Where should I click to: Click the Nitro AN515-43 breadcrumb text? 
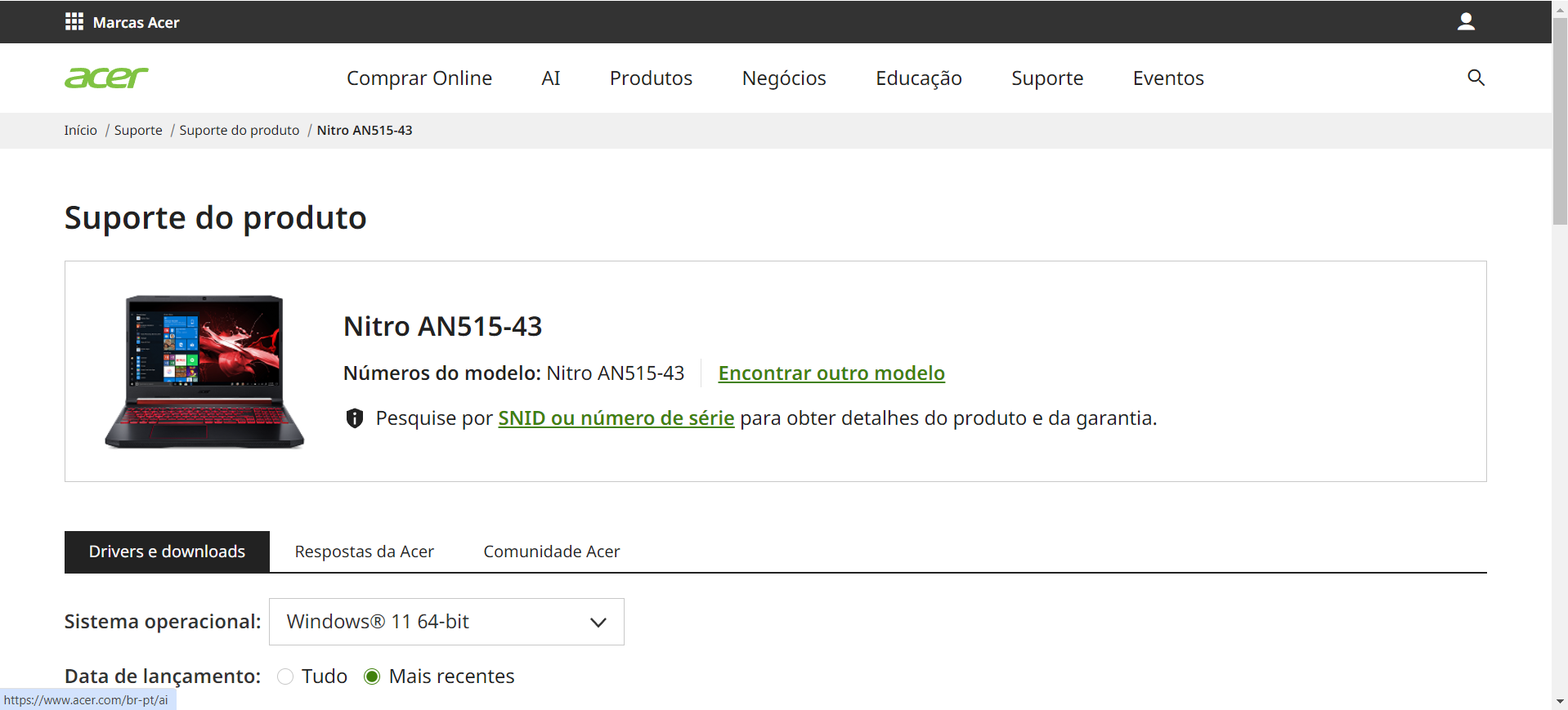pos(365,131)
